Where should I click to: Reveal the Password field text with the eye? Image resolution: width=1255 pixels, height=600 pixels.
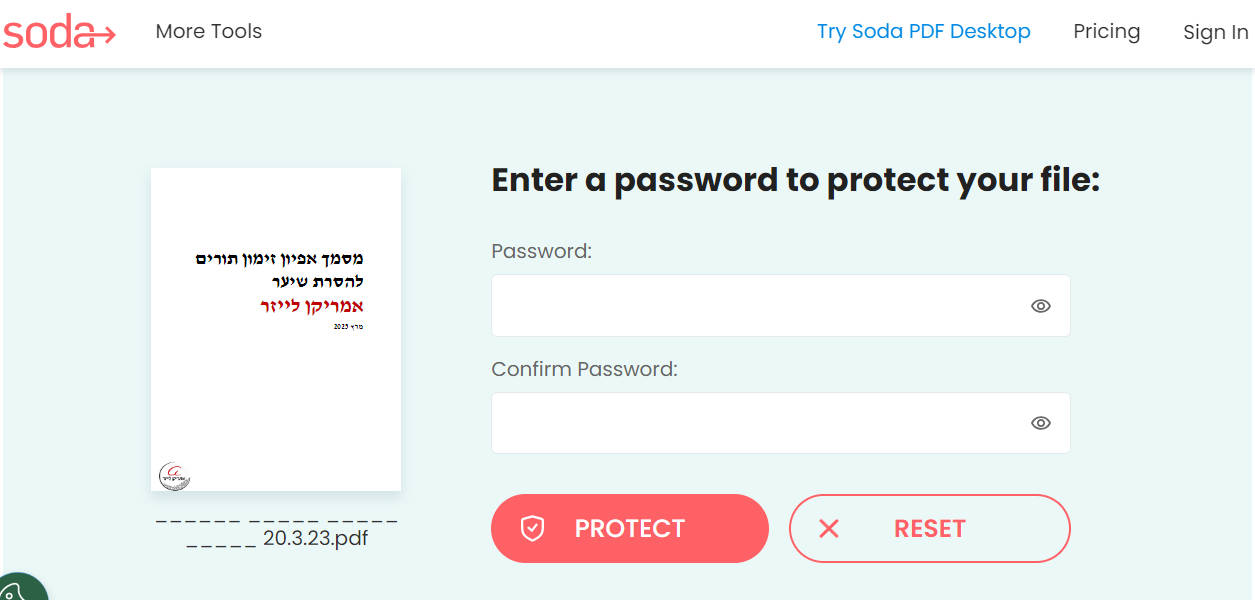(1040, 305)
